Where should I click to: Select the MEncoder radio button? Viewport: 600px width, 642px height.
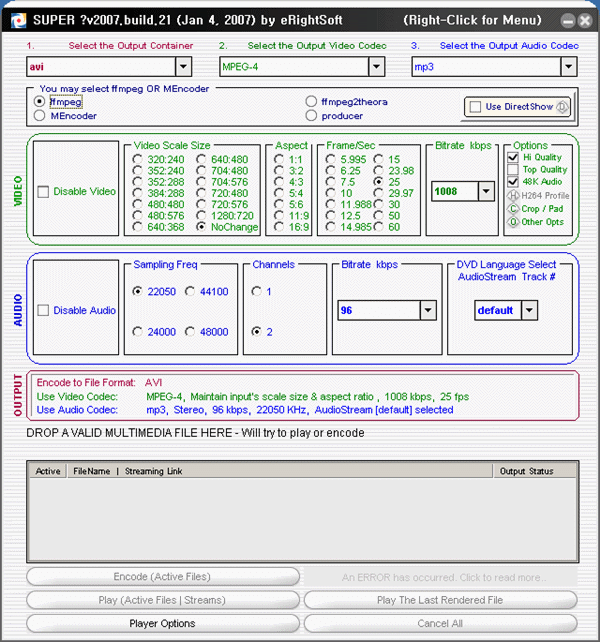pos(39,115)
